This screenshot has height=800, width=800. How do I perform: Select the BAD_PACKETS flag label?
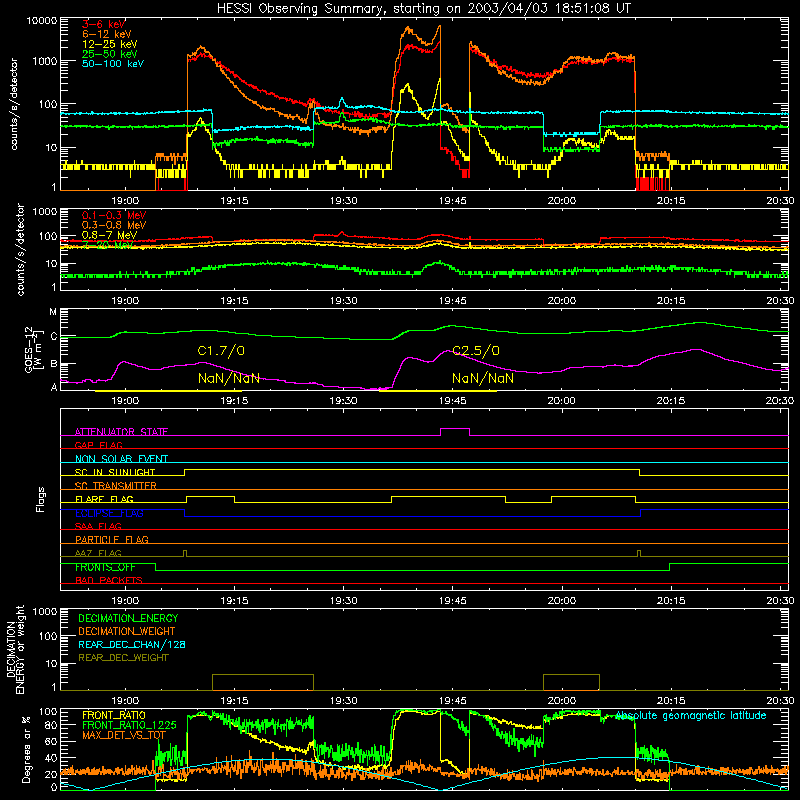[x=109, y=580]
